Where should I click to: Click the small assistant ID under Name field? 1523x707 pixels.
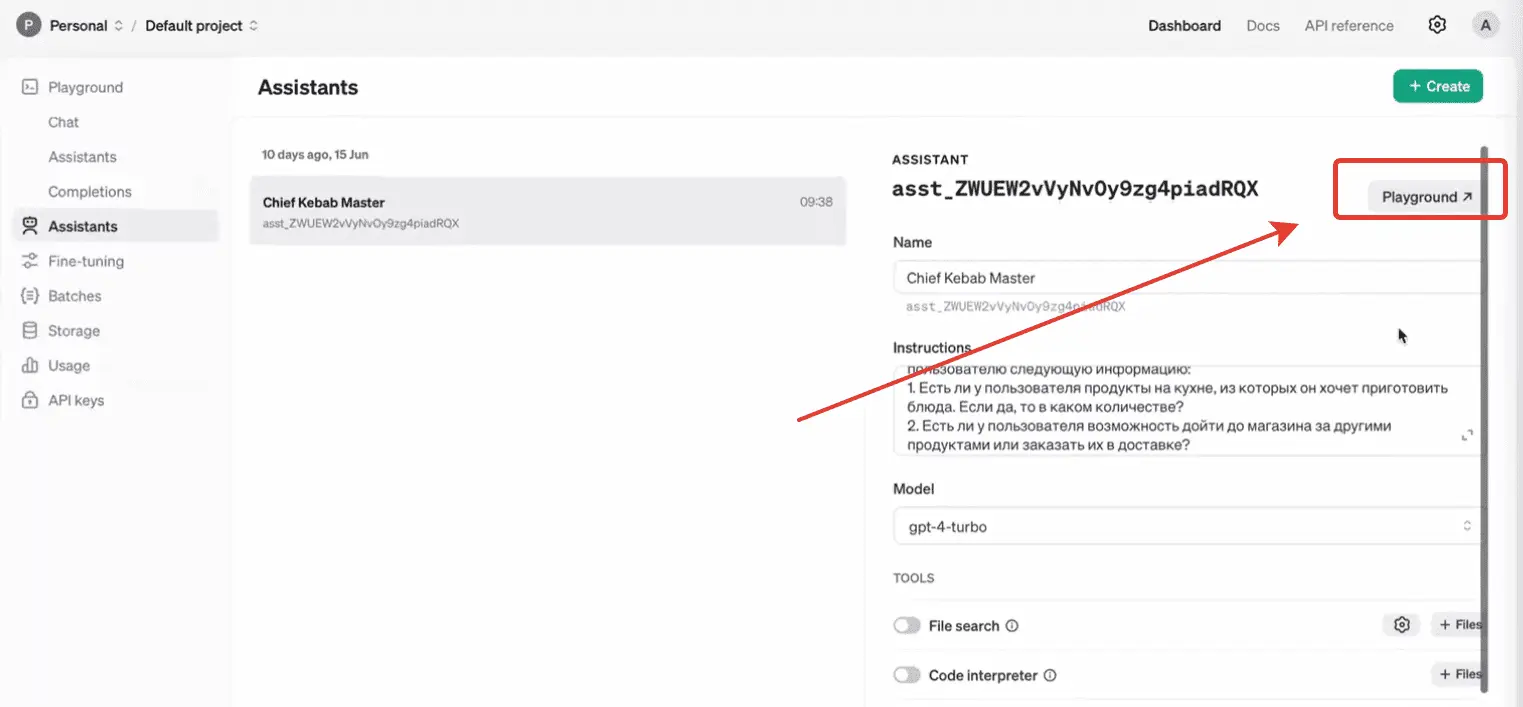tap(1016, 307)
